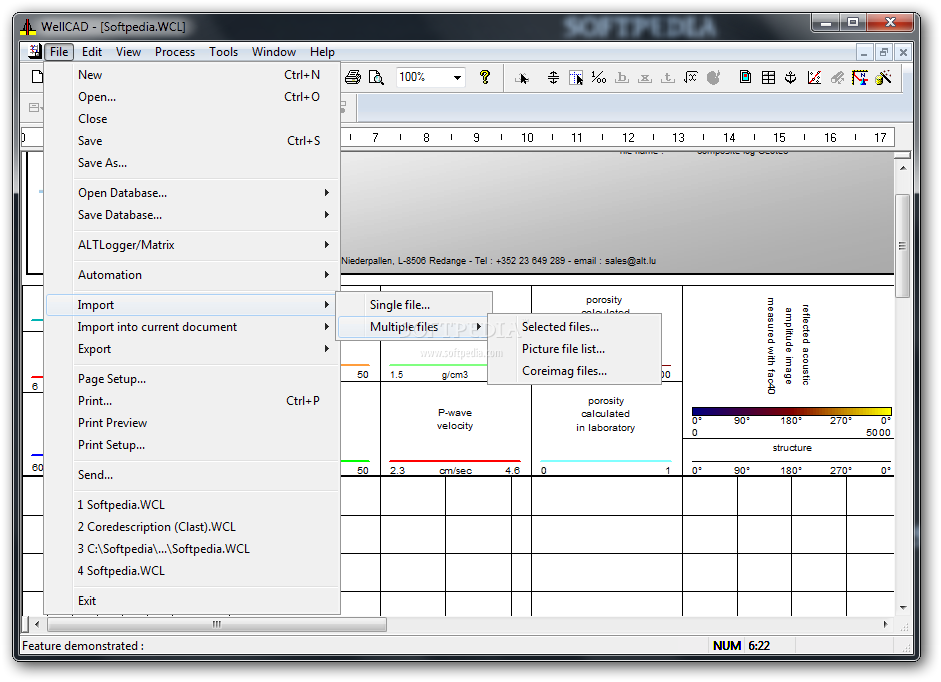This screenshot has width=941, height=682.
Task: Click the square root formula icon
Action: point(691,77)
